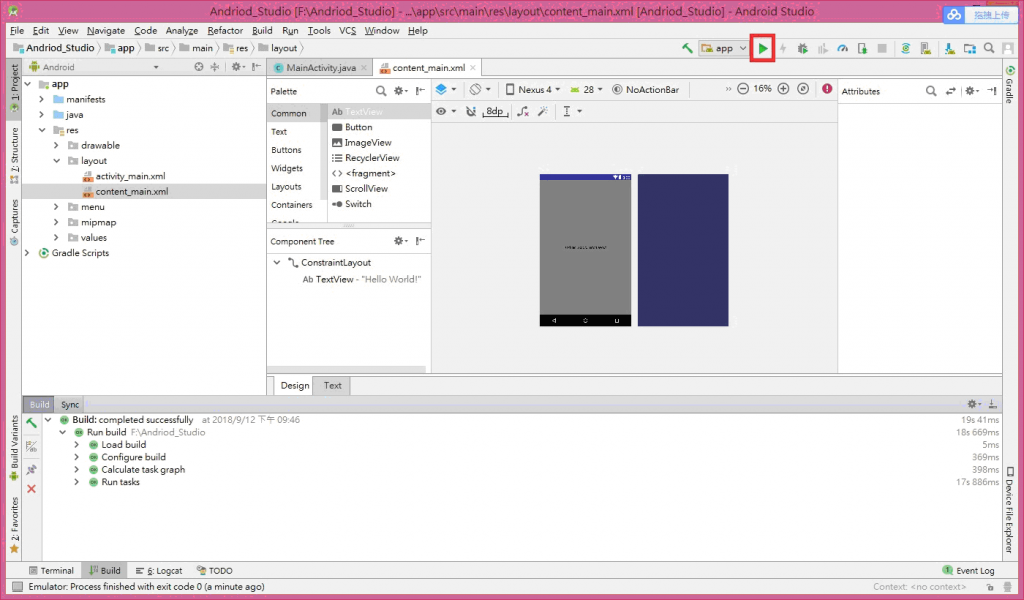Select the Buttons palette category

pyautogui.click(x=286, y=150)
